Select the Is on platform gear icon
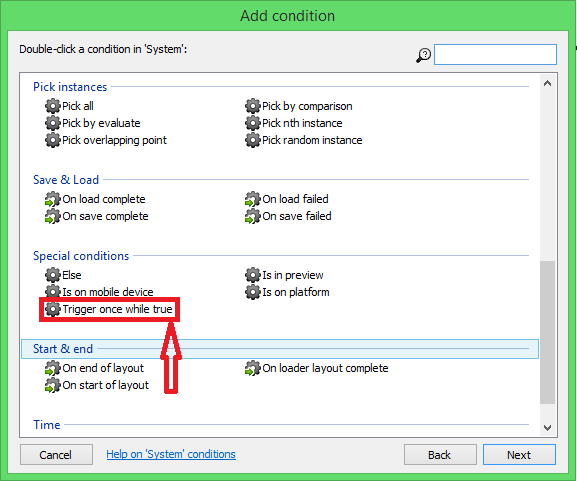 point(252,292)
